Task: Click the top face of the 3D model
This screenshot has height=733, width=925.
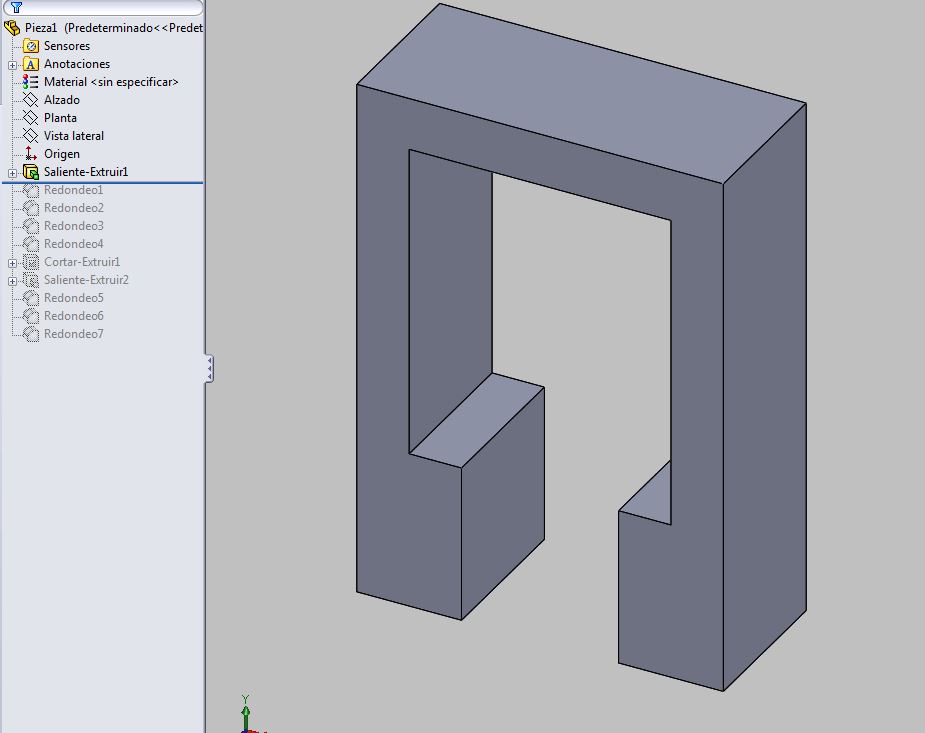Action: click(x=580, y=95)
